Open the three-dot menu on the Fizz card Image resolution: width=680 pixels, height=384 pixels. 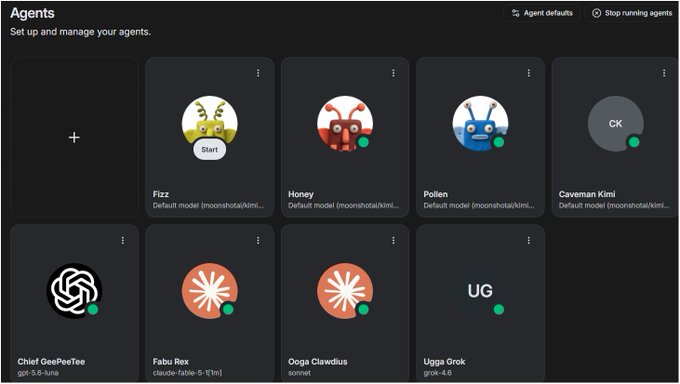pyautogui.click(x=258, y=73)
